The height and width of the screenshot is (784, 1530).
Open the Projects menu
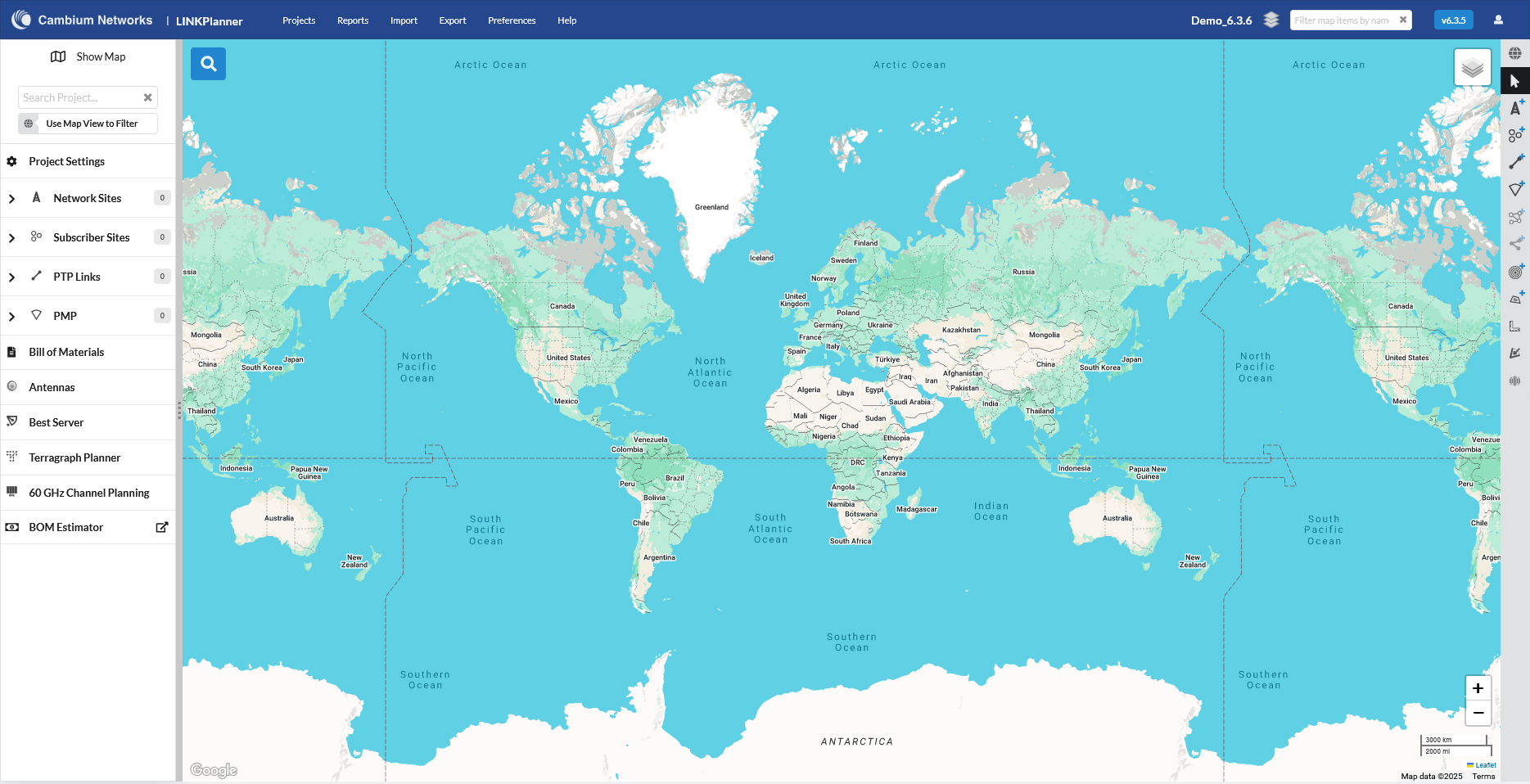click(299, 20)
